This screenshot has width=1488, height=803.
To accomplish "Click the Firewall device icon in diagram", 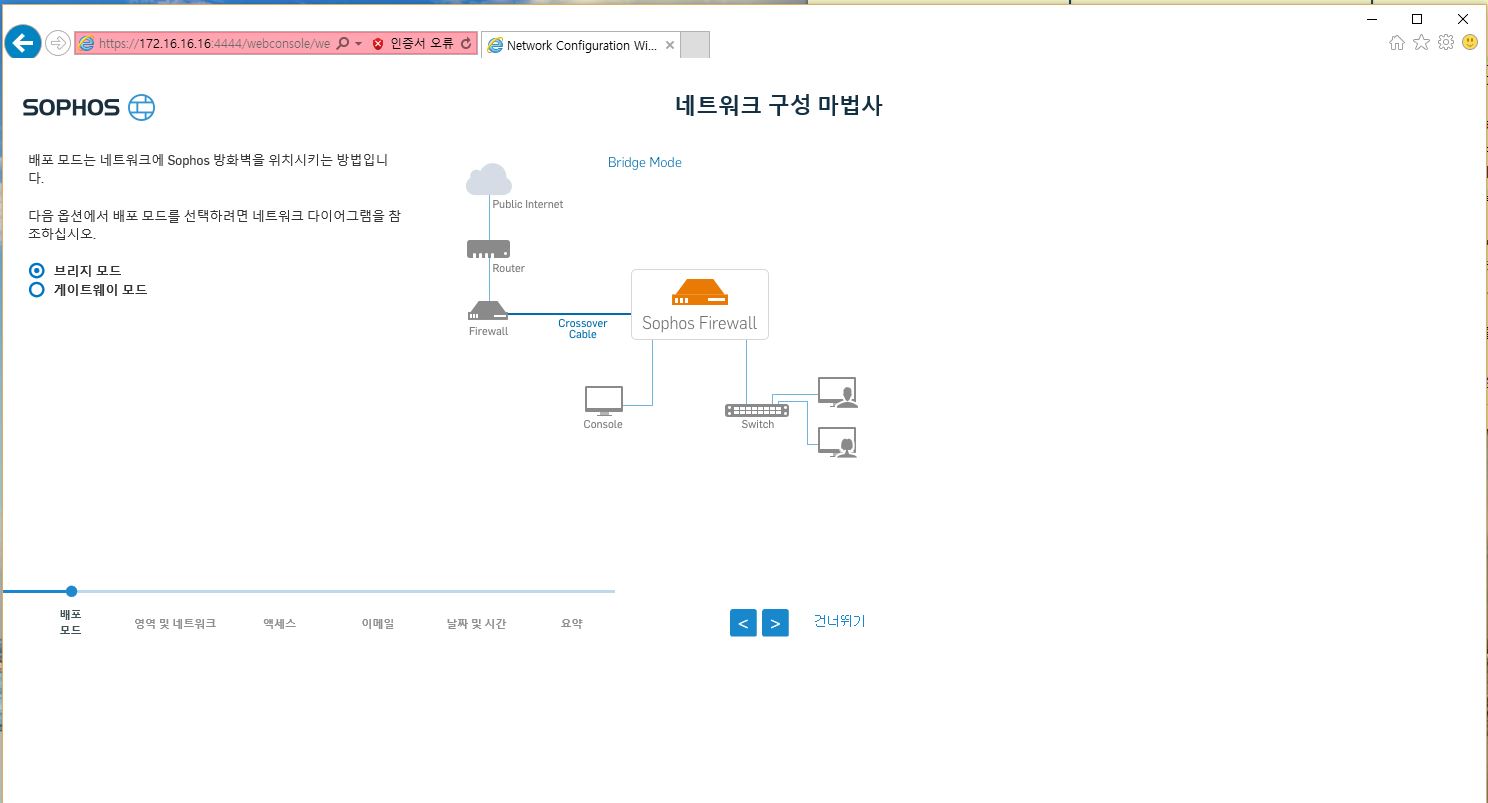I will (x=488, y=311).
